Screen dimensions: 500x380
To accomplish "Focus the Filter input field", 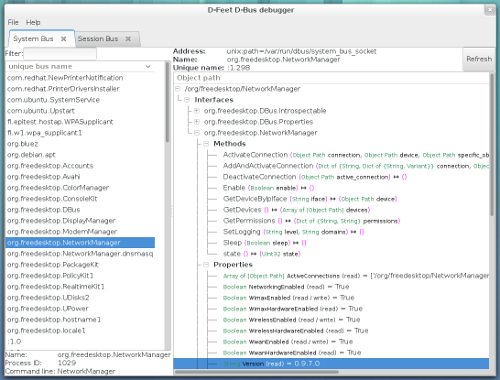I will click(x=60, y=53).
